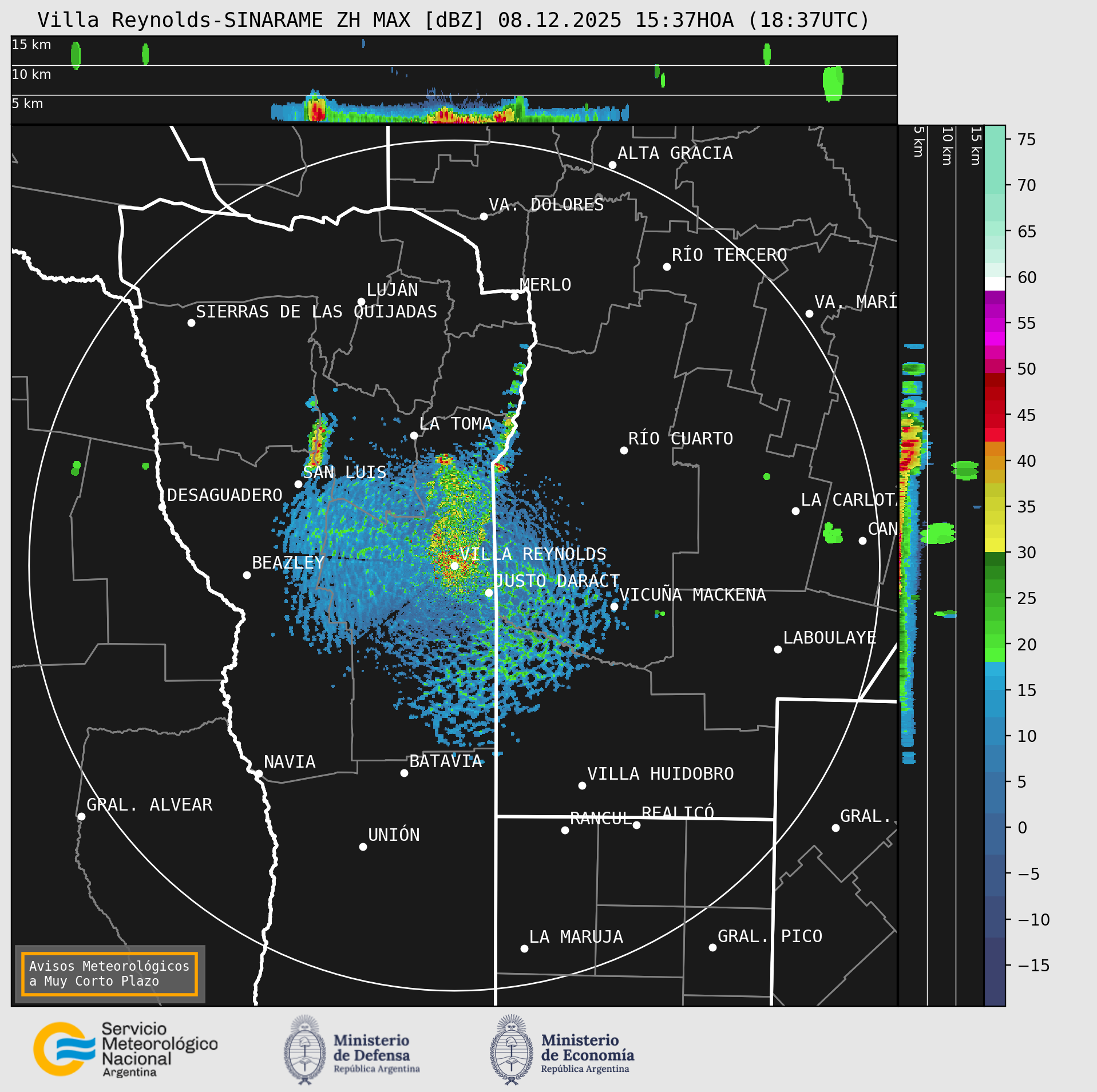Select the San Luis city marker dot

[298, 484]
